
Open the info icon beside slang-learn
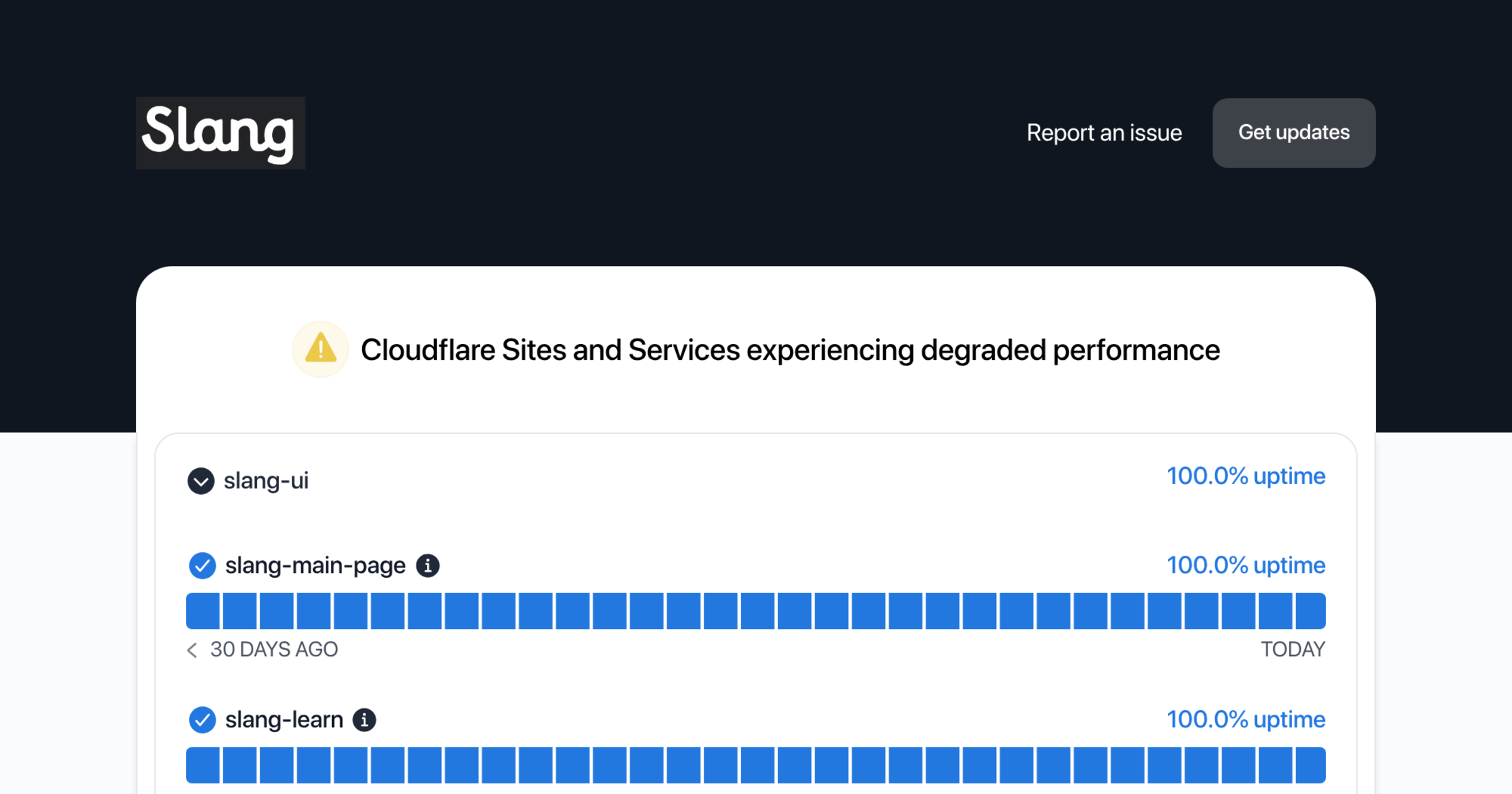pyautogui.click(x=364, y=720)
